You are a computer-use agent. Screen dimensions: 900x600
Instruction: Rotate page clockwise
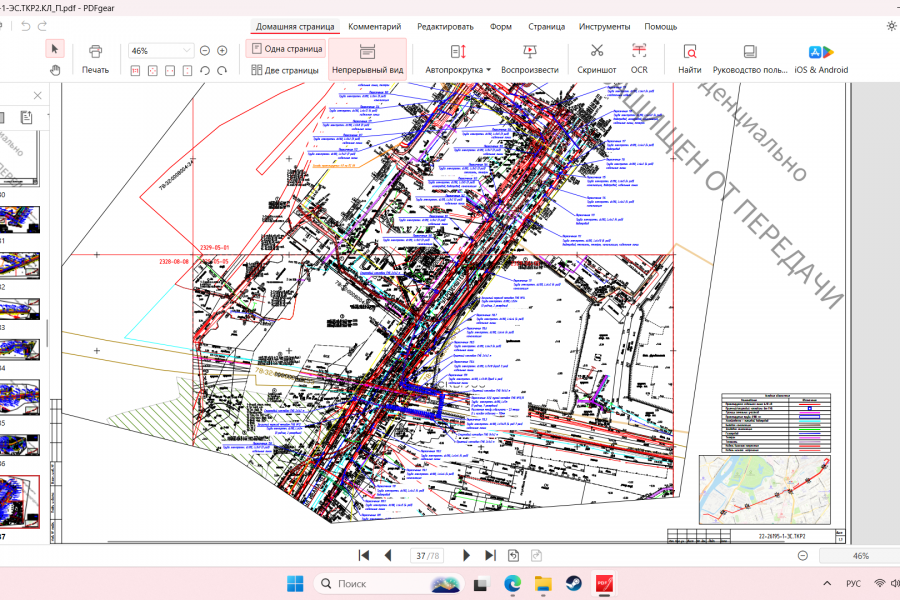point(222,70)
